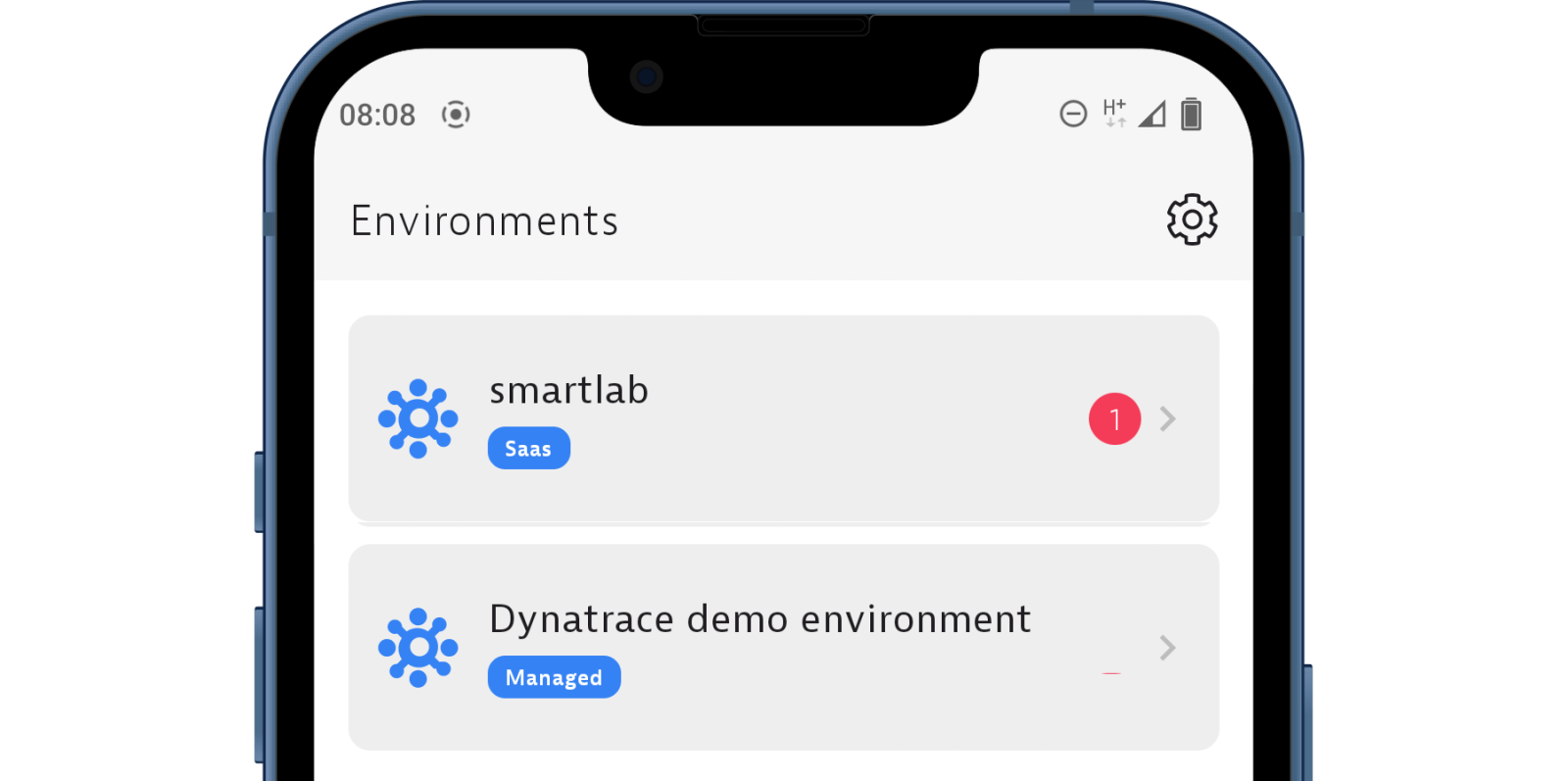
Task: Tap the 08:08 clock in status bar
Action: click(377, 116)
